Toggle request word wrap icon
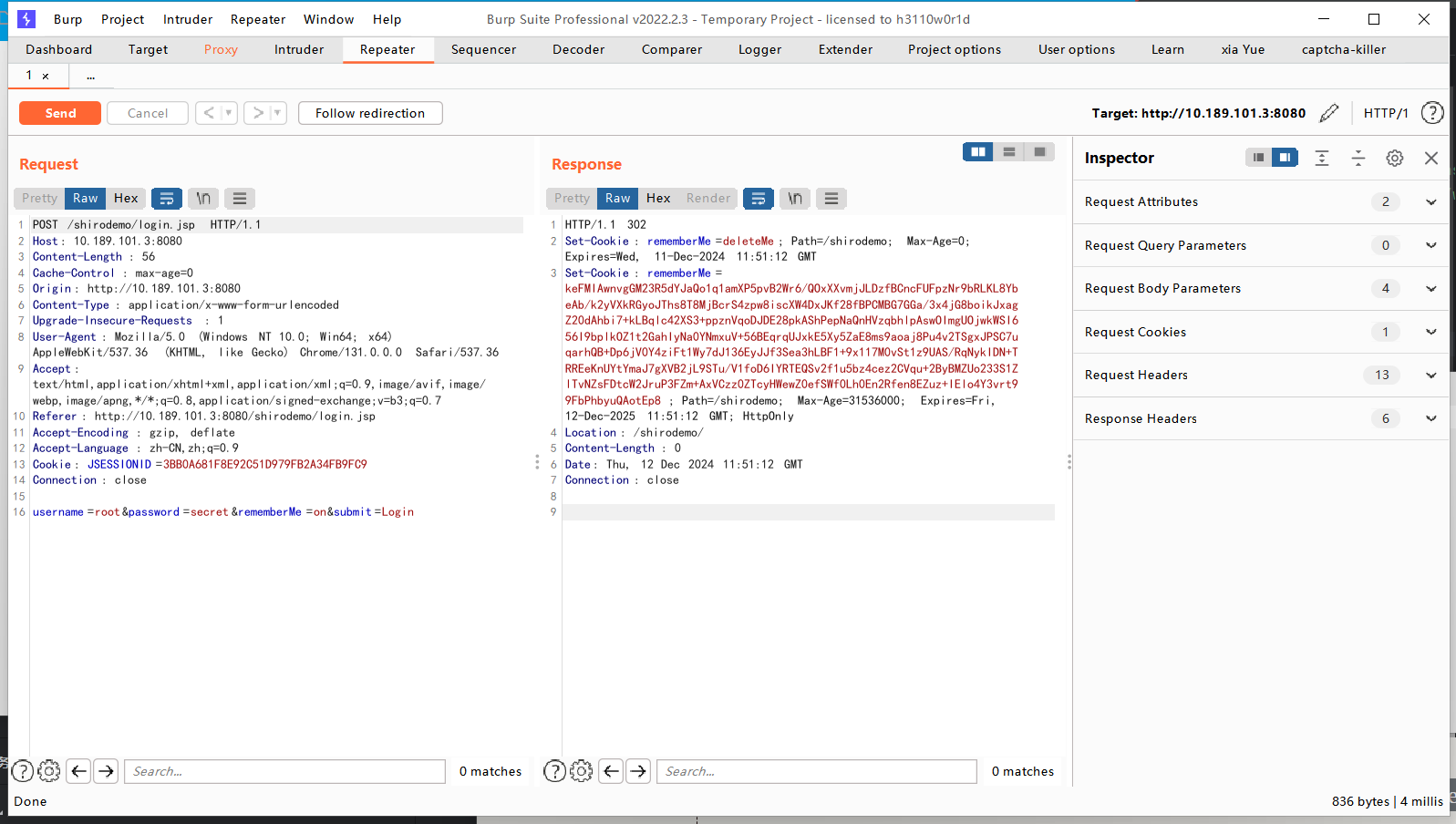This screenshot has width=1456, height=824. (x=167, y=198)
